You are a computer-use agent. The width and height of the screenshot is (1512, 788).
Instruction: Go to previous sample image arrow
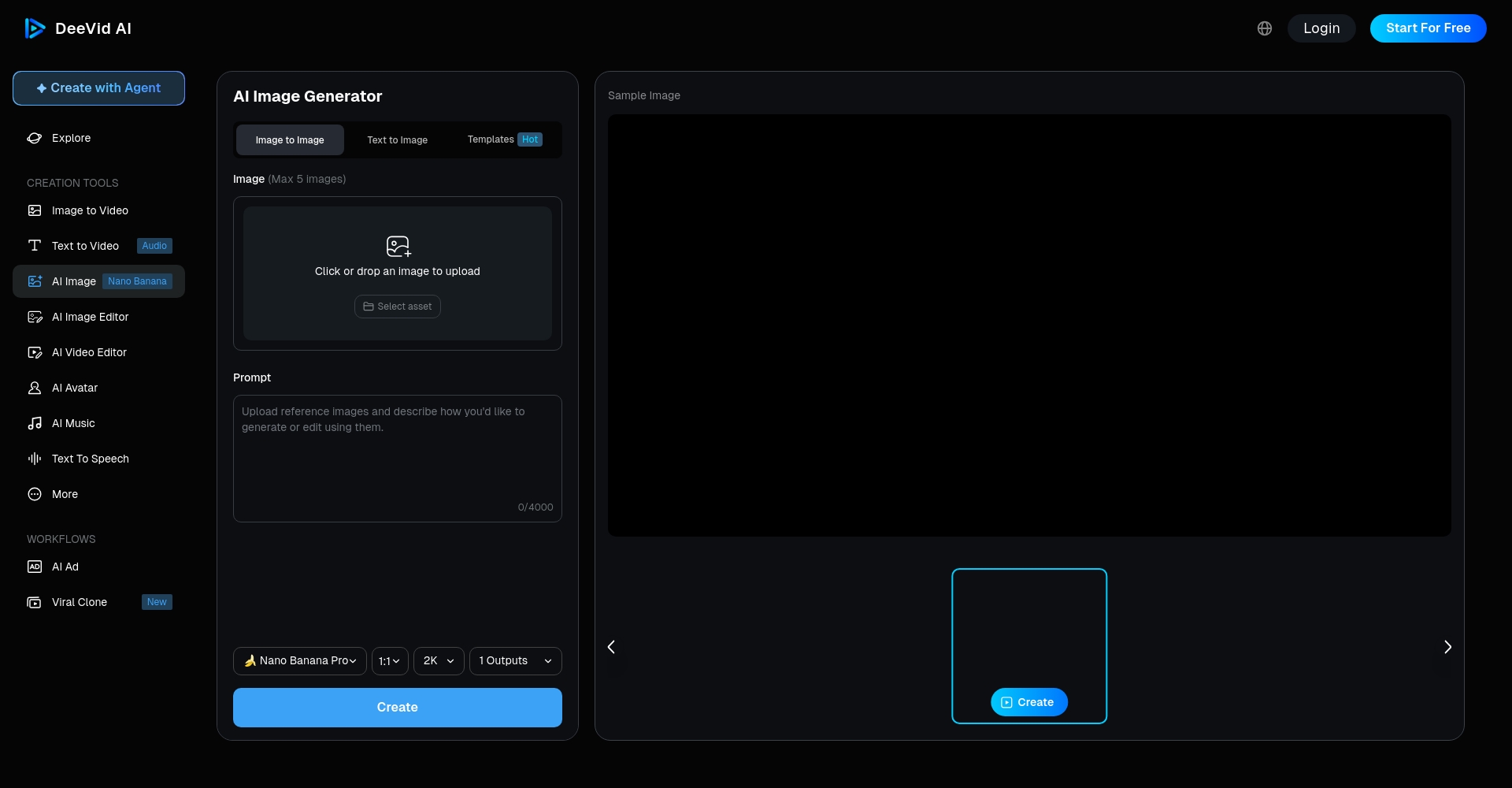pyautogui.click(x=611, y=647)
